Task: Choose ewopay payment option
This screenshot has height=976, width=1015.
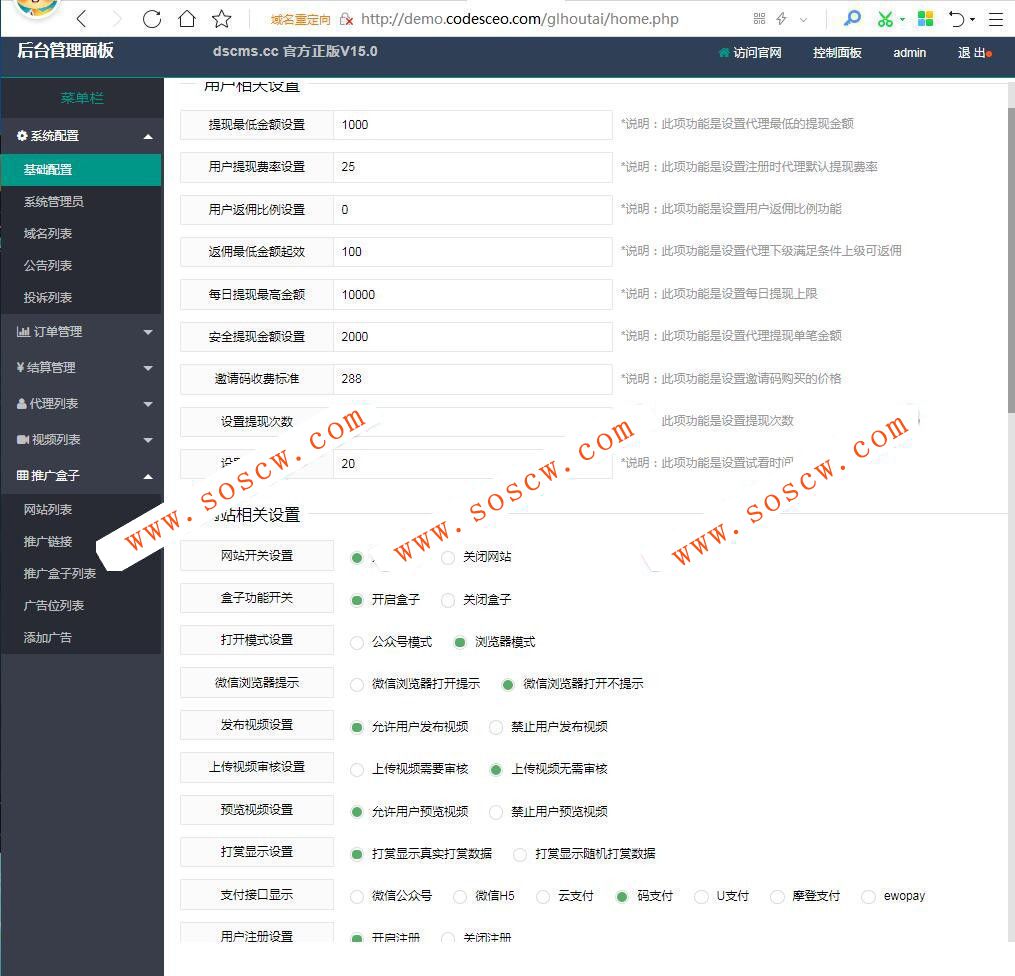Action: click(868, 896)
